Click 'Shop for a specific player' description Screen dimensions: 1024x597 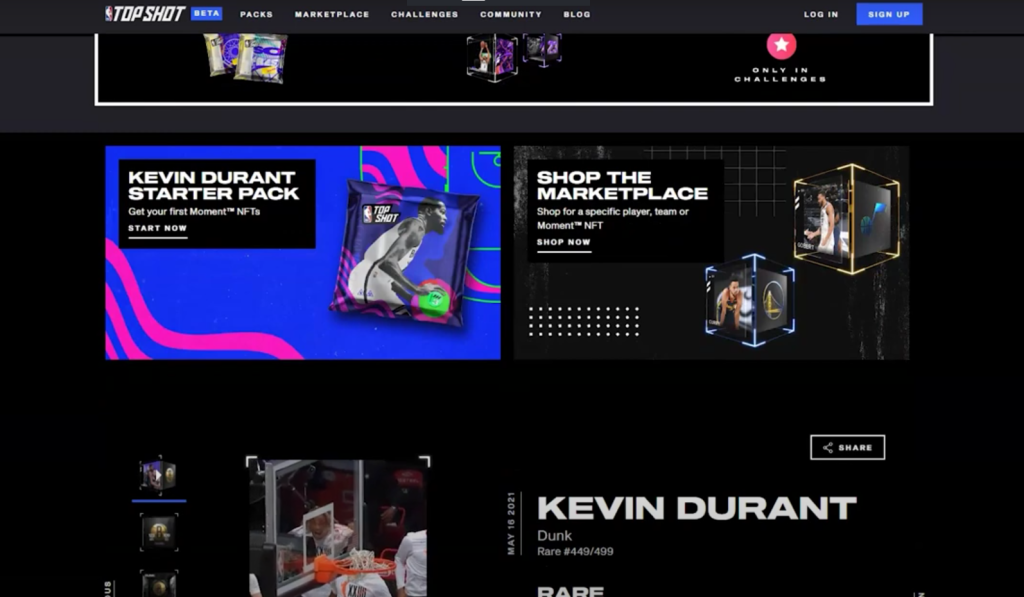613,218
